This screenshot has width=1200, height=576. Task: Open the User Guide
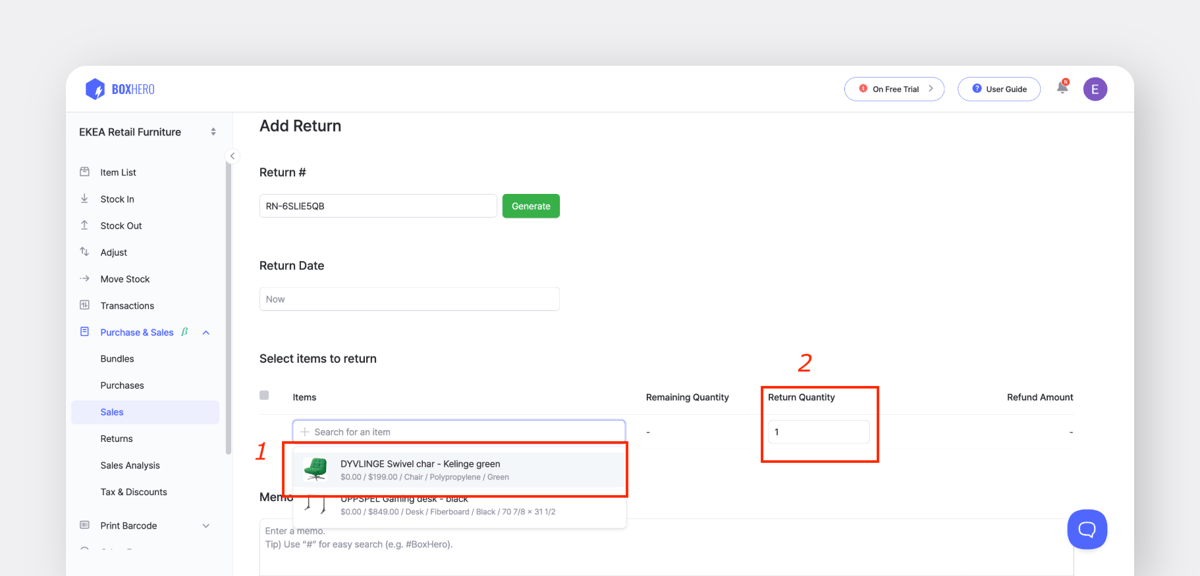[998, 89]
